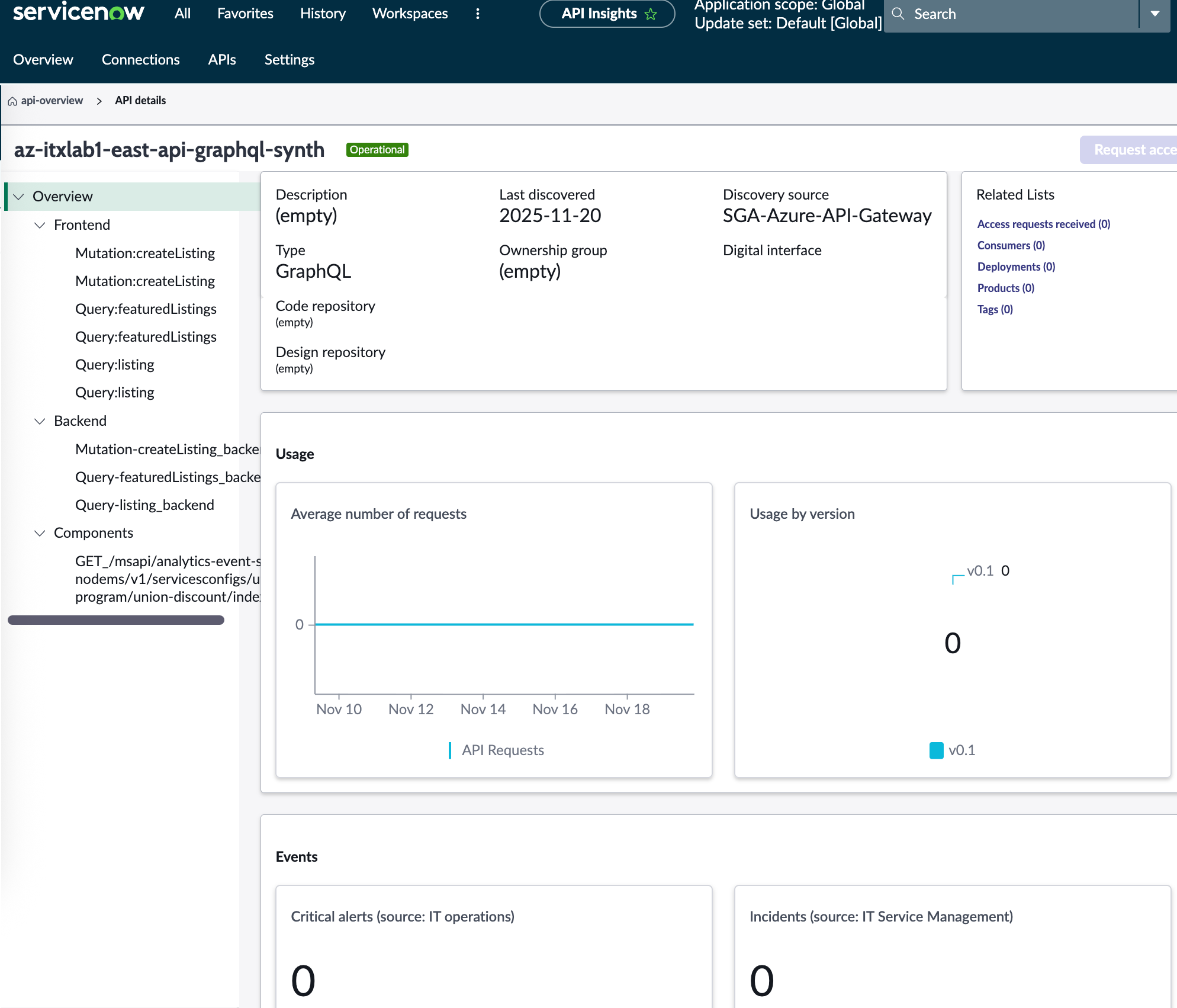Image resolution: width=1177 pixels, height=1008 pixels.
Task: Collapse the Overview tree node chevron
Action: 19,197
